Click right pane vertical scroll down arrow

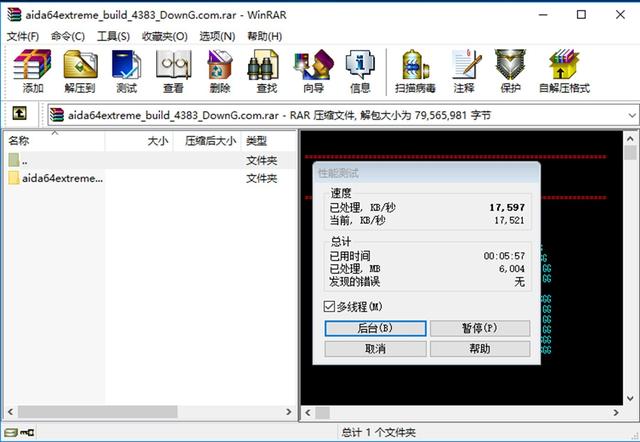(x=631, y=398)
